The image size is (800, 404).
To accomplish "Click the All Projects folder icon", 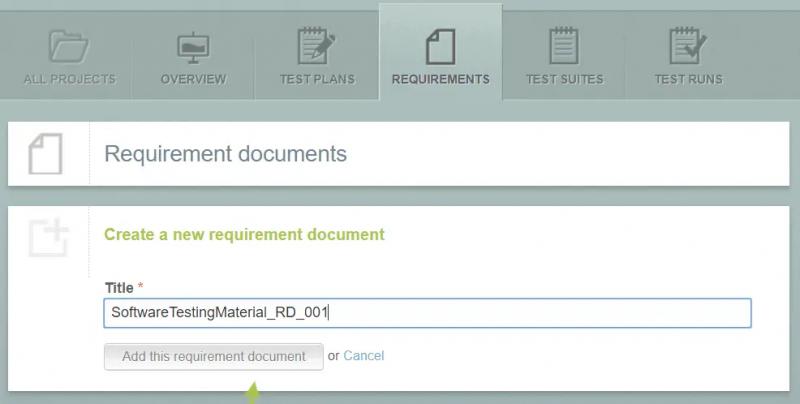I will click(70, 47).
